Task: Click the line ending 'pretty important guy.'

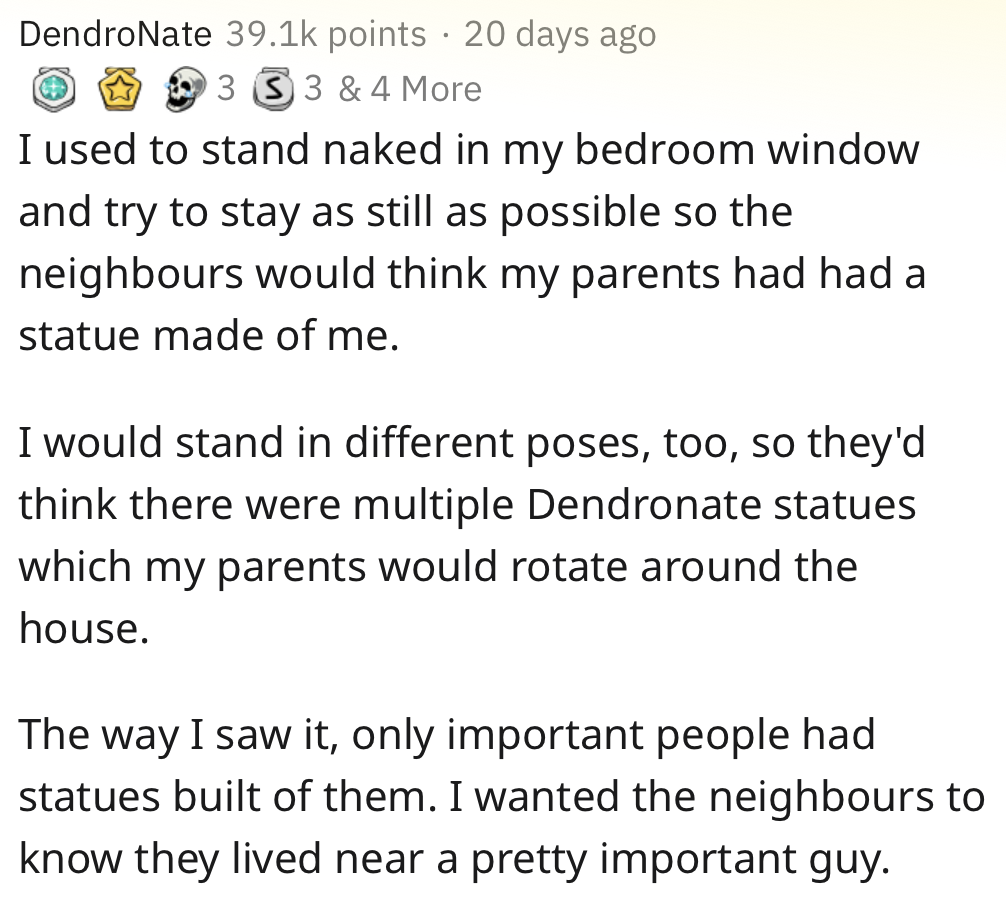Action: [453, 860]
